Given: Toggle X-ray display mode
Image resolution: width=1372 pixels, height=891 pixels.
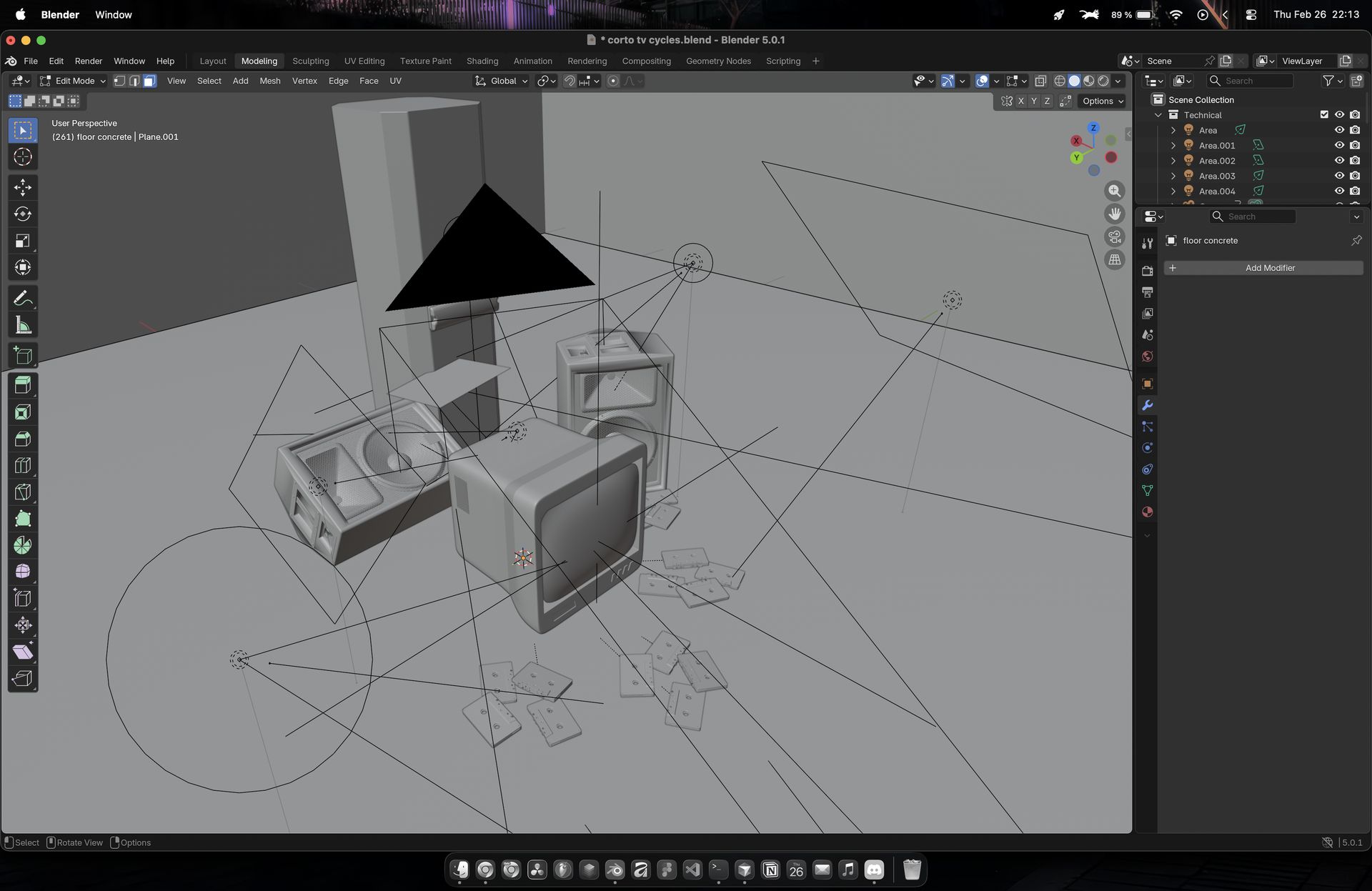Looking at the screenshot, I should [x=1040, y=81].
